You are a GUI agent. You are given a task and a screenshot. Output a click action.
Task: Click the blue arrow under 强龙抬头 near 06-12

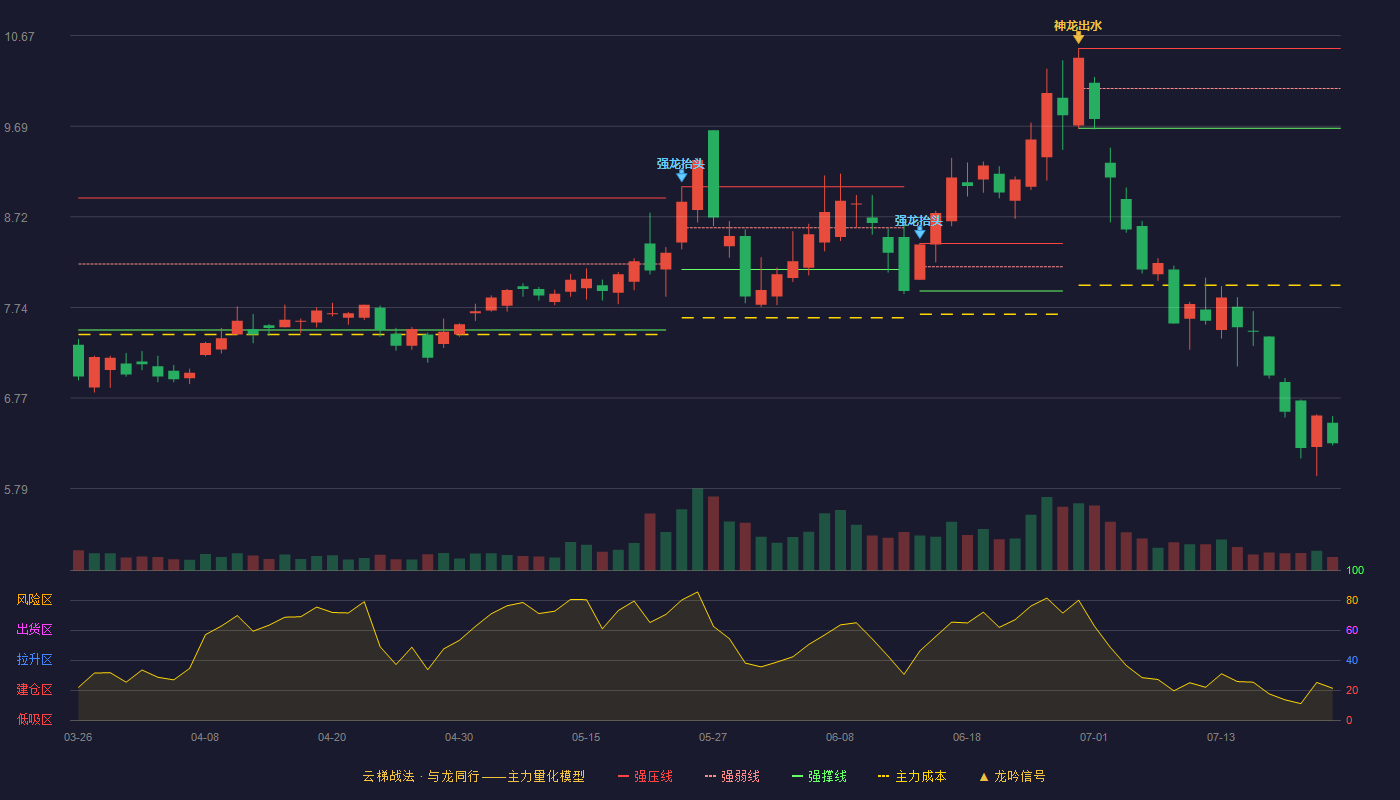919,233
